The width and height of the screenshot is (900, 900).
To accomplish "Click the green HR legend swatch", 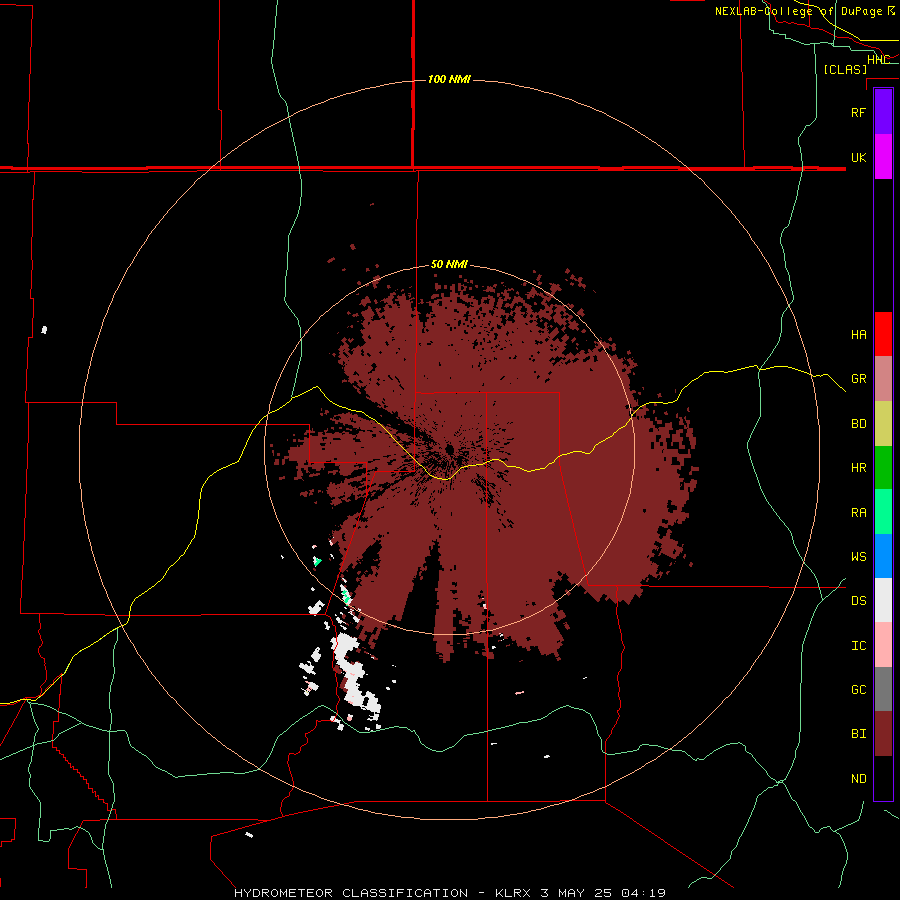I will 883,468.
